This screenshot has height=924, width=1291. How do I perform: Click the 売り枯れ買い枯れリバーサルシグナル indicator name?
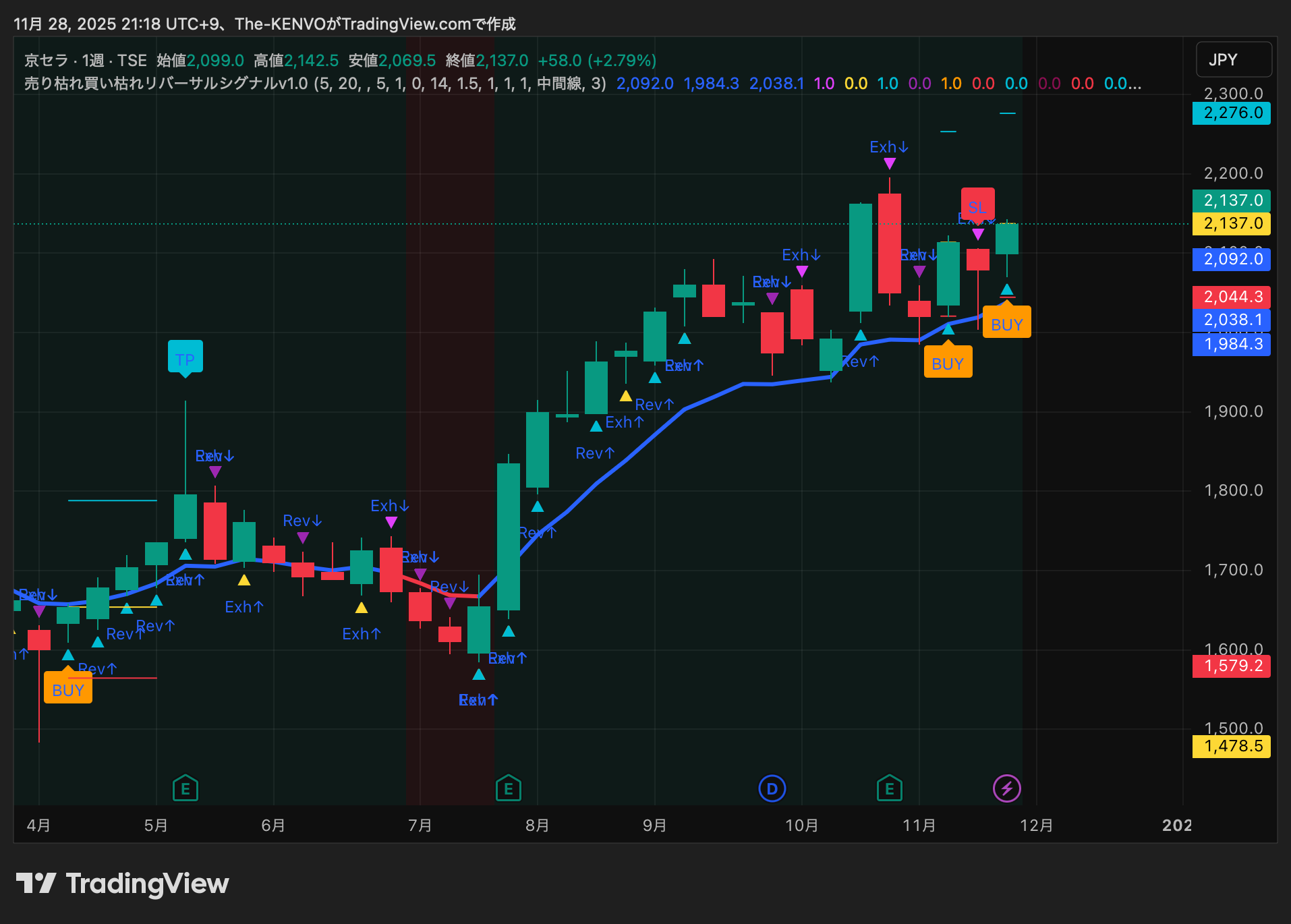(165, 84)
